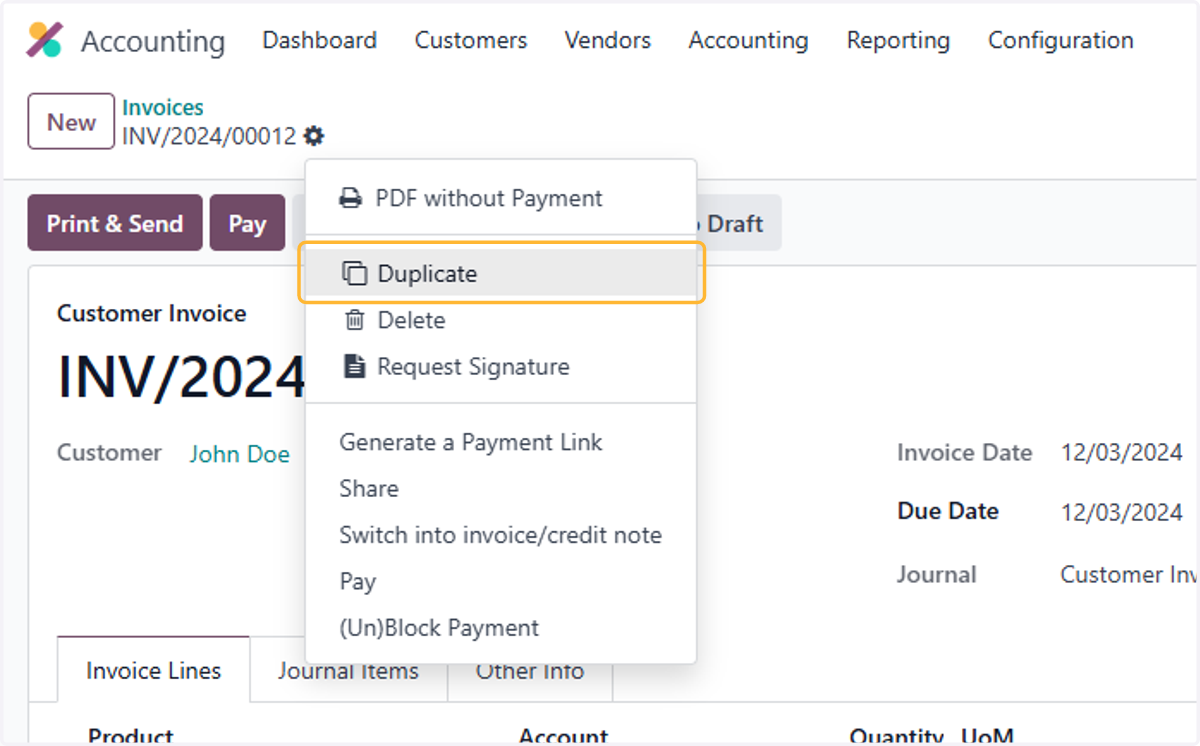The height and width of the screenshot is (746, 1200).
Task: Click the Customer field label
Action: [x=109, y=452]
